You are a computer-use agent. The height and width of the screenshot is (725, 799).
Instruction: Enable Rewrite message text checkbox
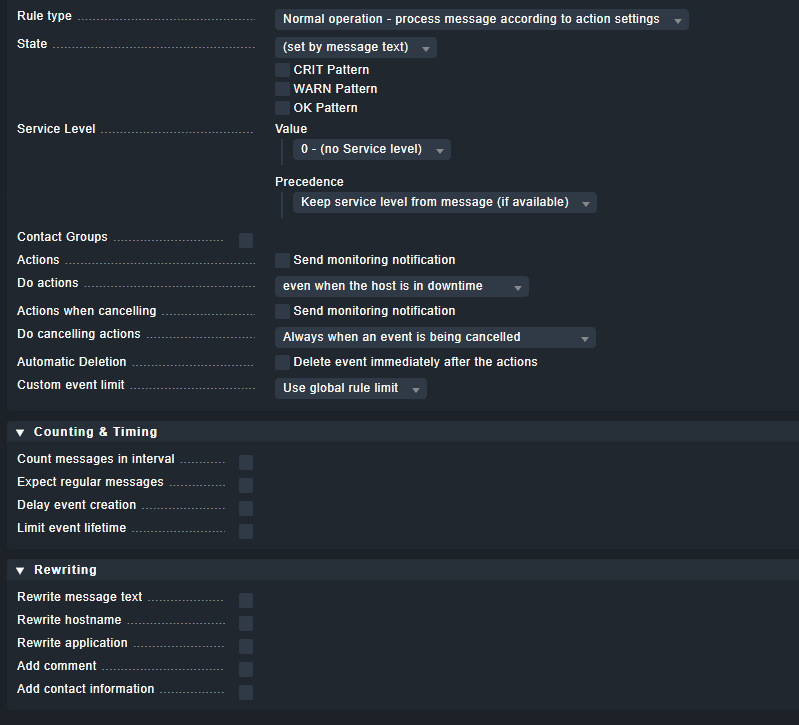point(246,600)
